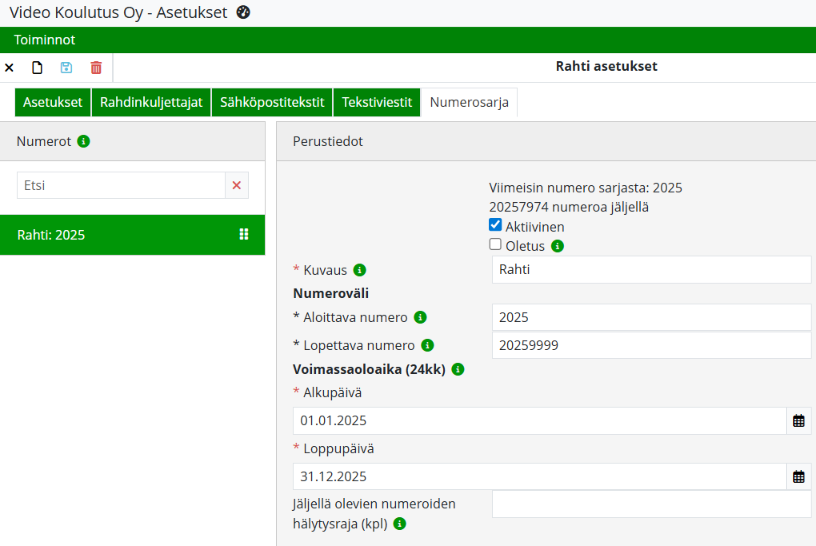This screenshot has height=546, width=816.
Task: Go to the Tekstiviestit tab
Action: (377, 103)
